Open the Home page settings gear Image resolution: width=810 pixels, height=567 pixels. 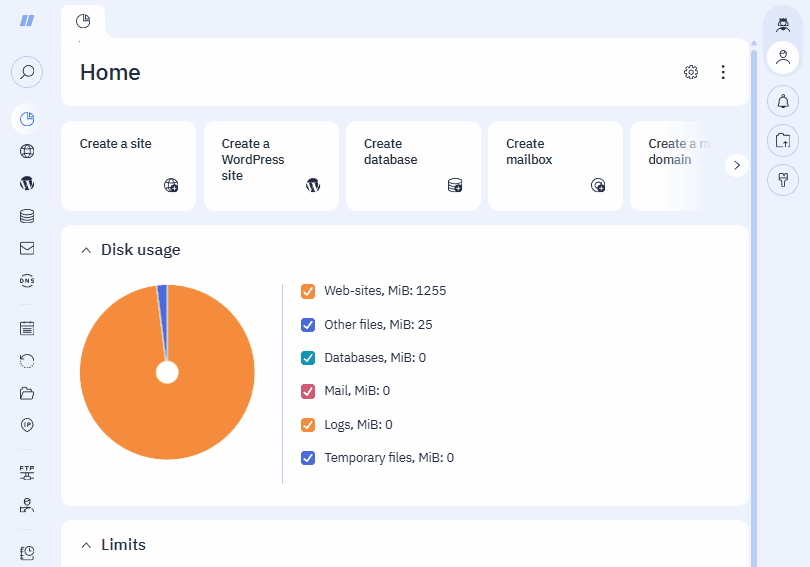691,72
